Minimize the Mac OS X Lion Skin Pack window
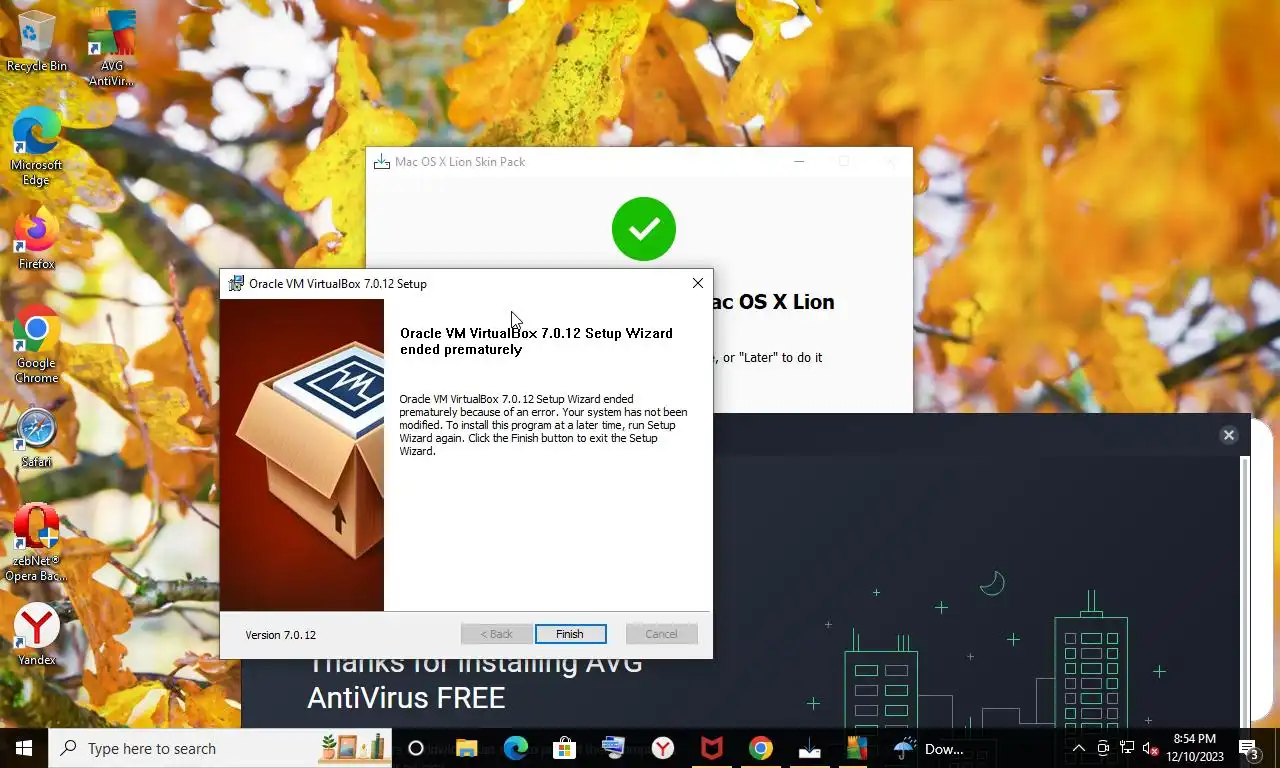The width and height of the screenshot is (1280, 768). point(799,161)
